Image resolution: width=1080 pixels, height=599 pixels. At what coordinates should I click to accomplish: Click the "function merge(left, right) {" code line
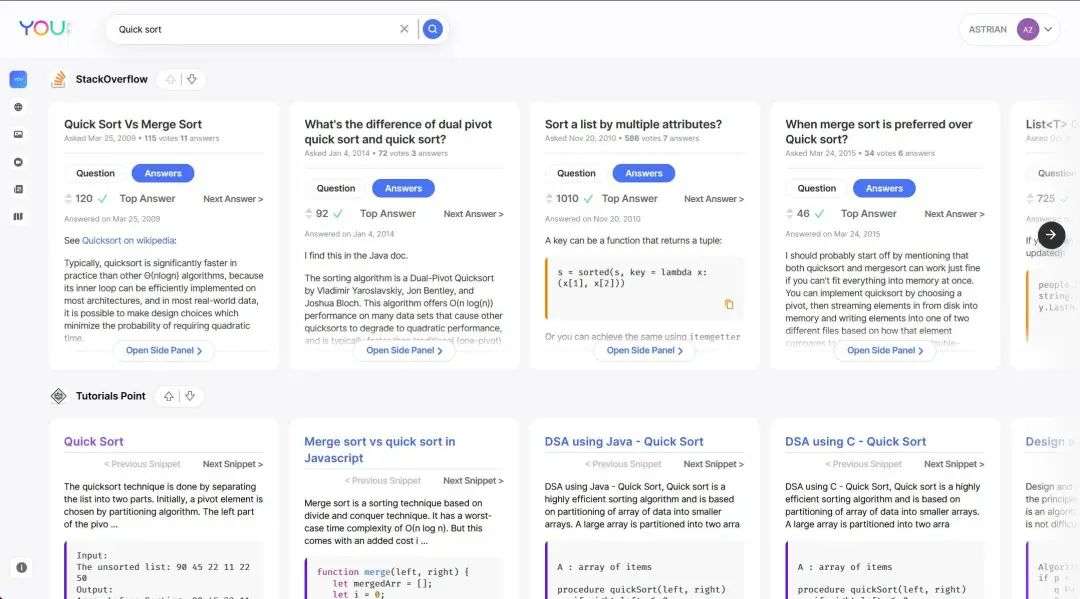(x=393, y=572)
